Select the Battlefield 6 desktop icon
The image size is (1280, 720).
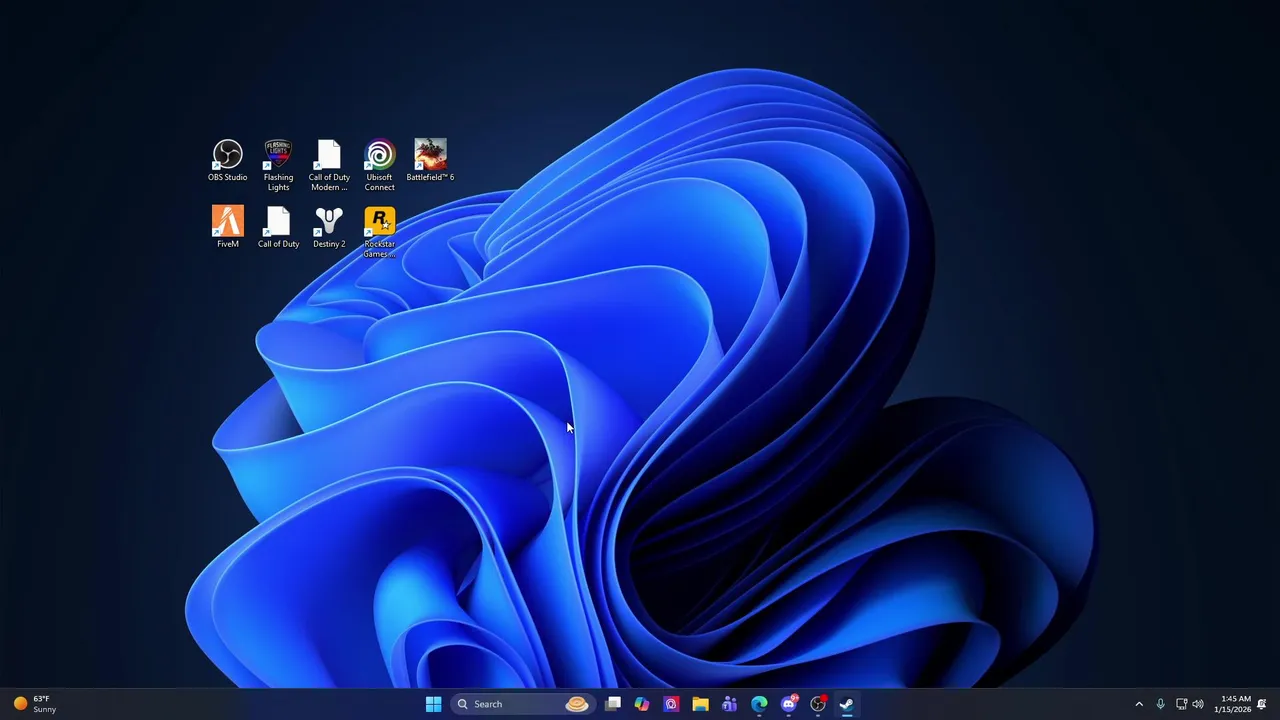click(430, 161)
